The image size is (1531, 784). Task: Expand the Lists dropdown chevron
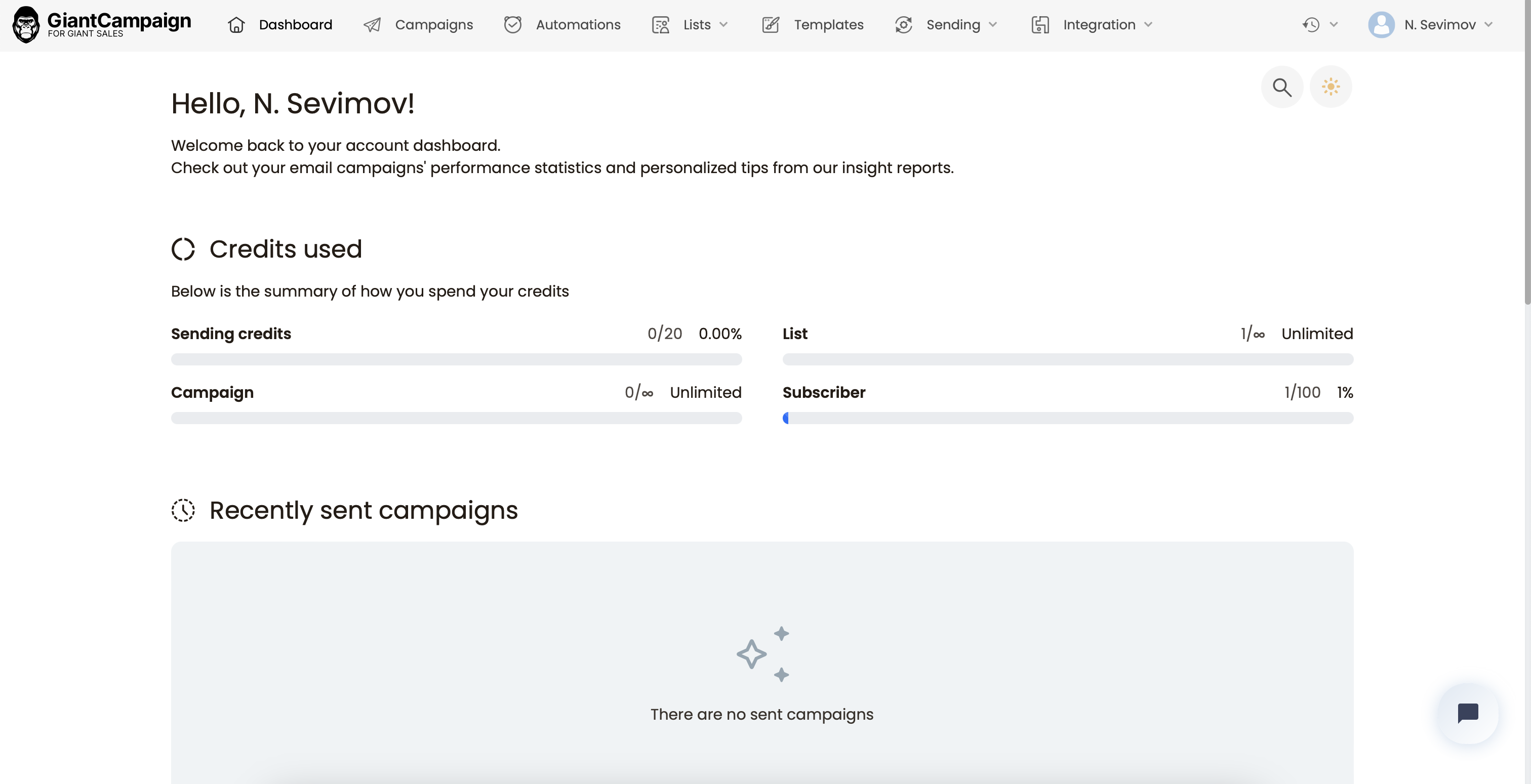click(x=723, y=25)
